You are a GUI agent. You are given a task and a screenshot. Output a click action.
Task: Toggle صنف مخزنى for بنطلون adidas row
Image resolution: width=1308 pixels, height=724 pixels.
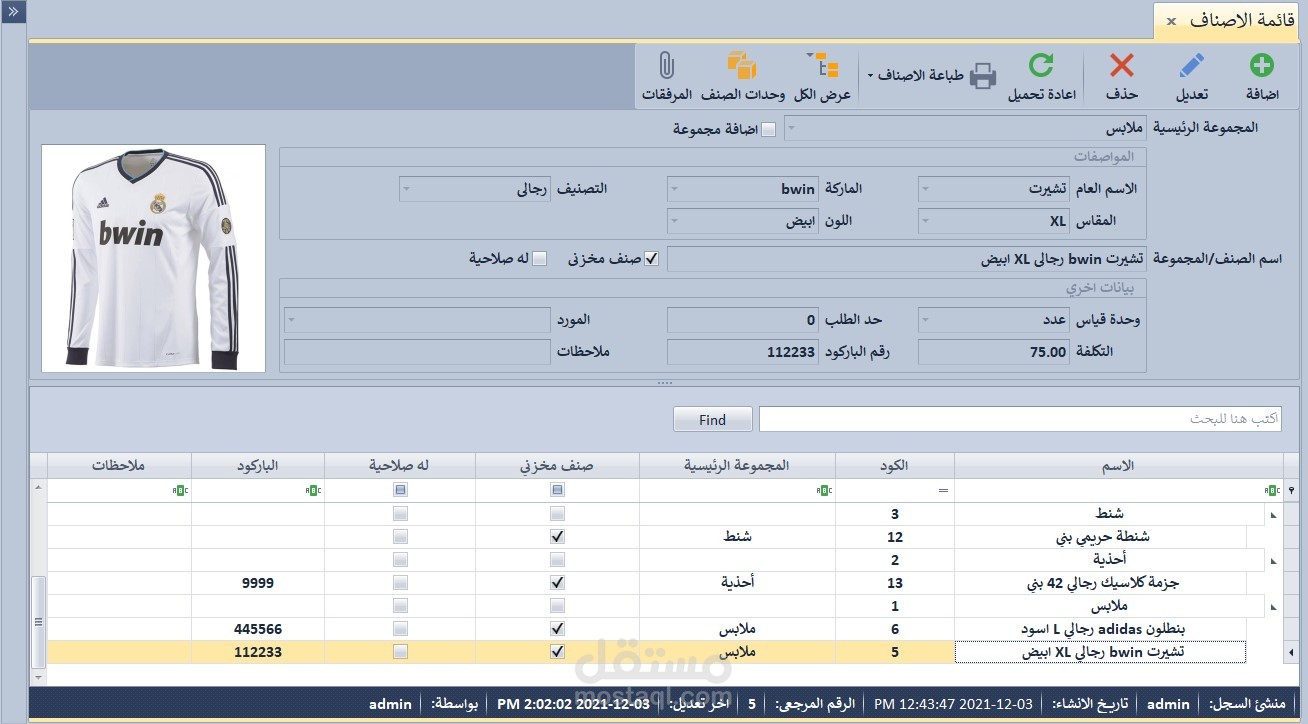[557, 629]
